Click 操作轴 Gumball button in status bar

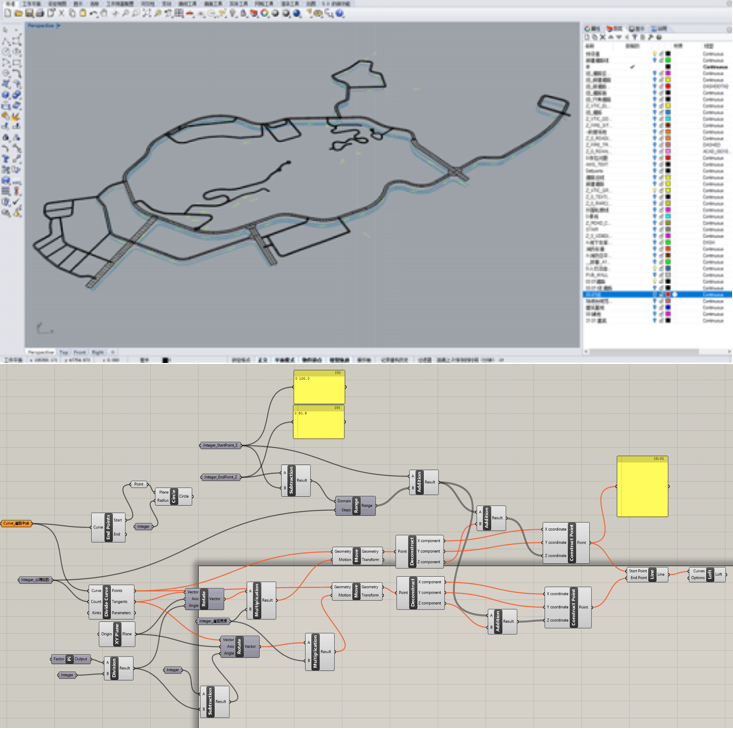pos(364,360)
